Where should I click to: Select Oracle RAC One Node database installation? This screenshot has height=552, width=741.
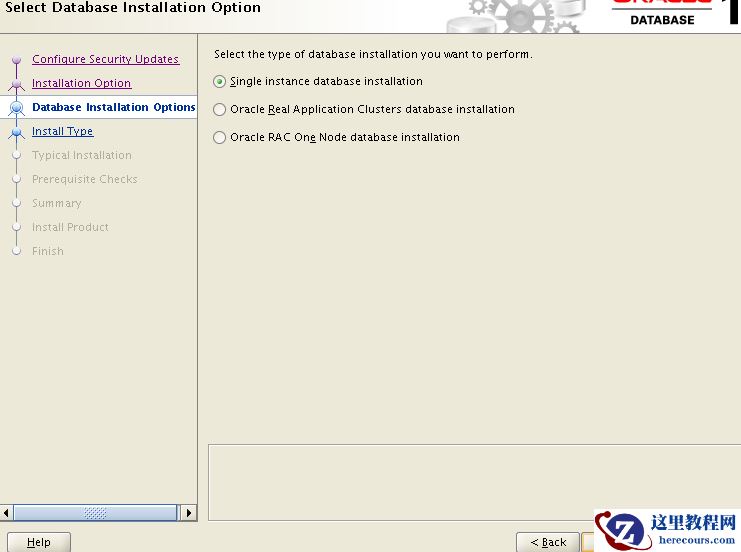(219, 138)
